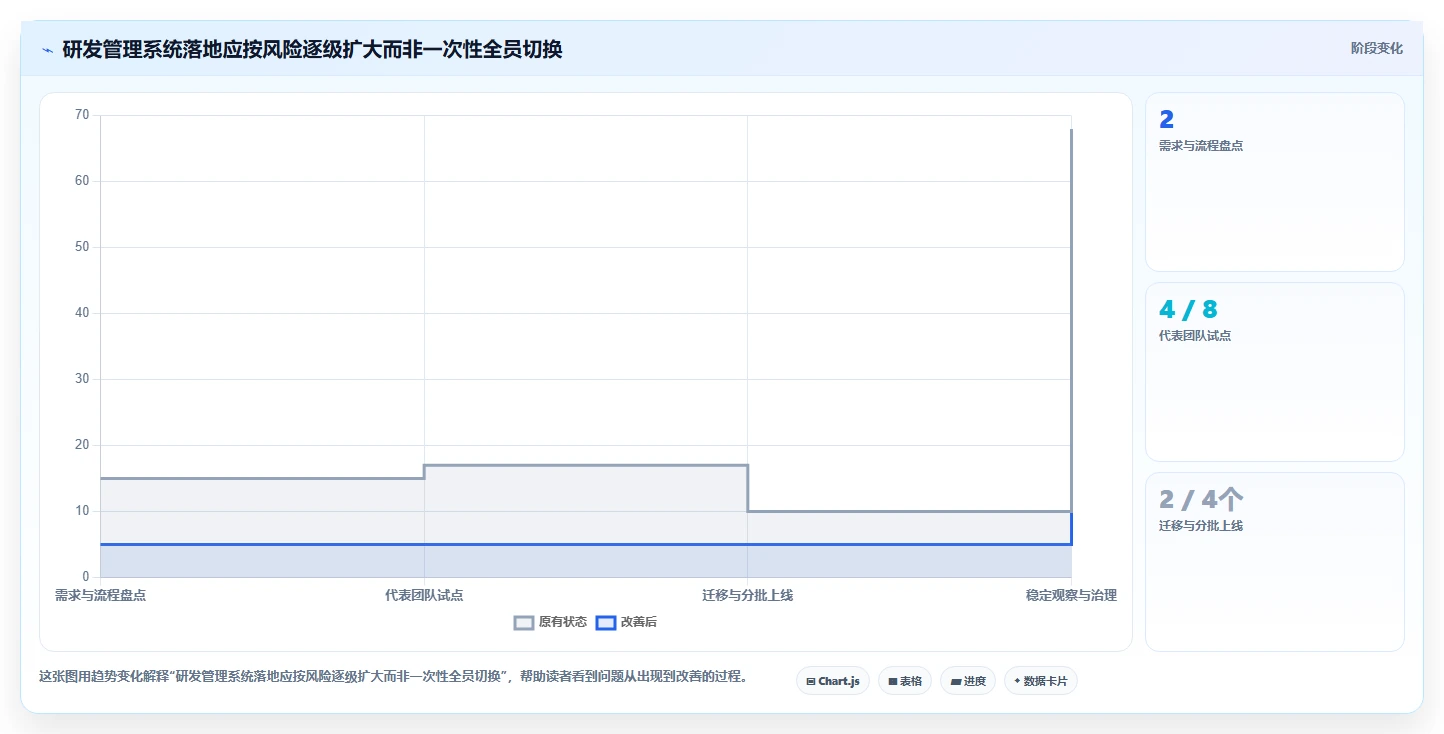The width and height of the screenshot is (1444, 734).
Task: Click y-axis tick label 70
Action: (82, 115)
